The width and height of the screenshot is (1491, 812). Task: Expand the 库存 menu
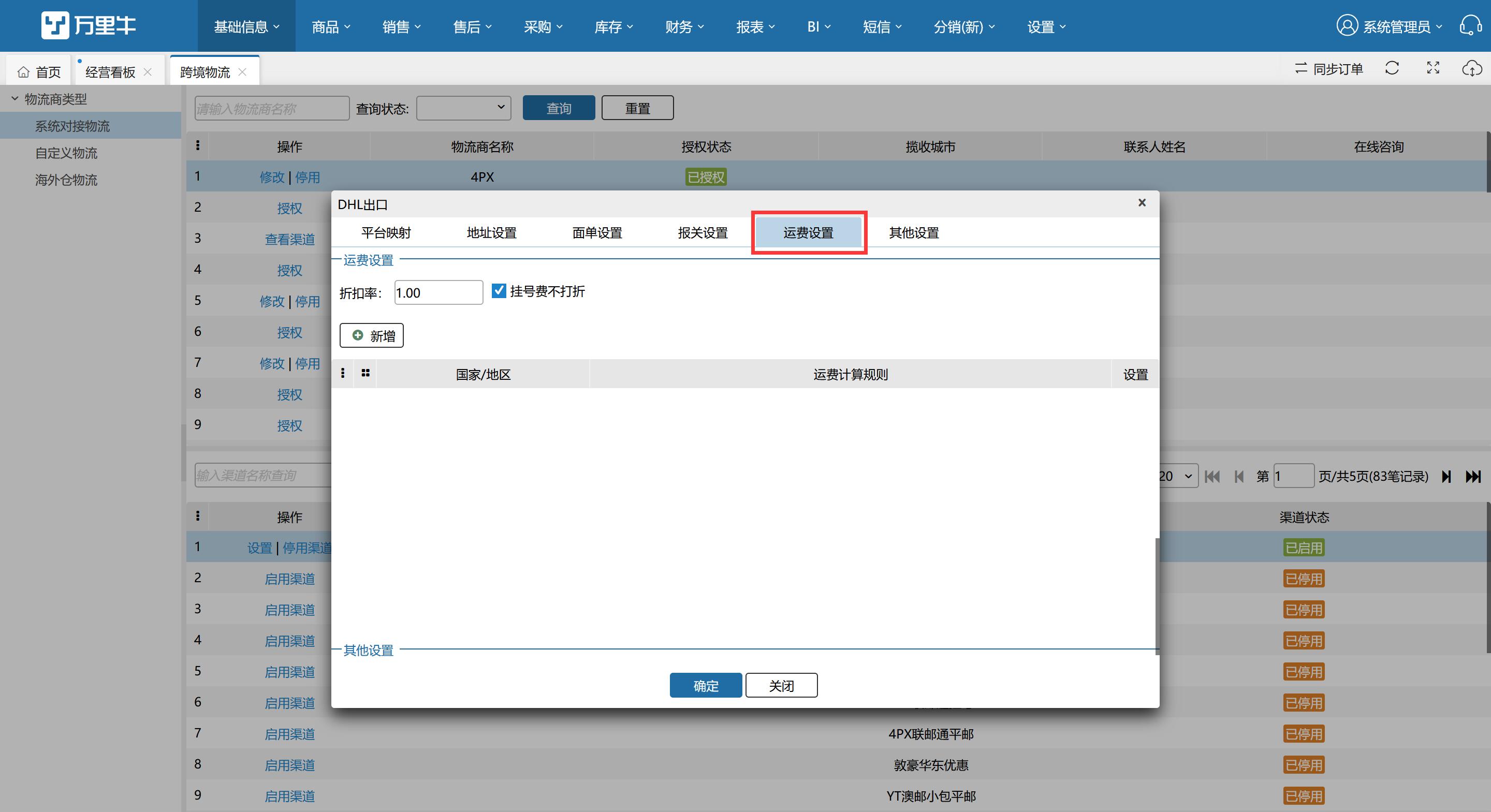click(x=613, y=26)
